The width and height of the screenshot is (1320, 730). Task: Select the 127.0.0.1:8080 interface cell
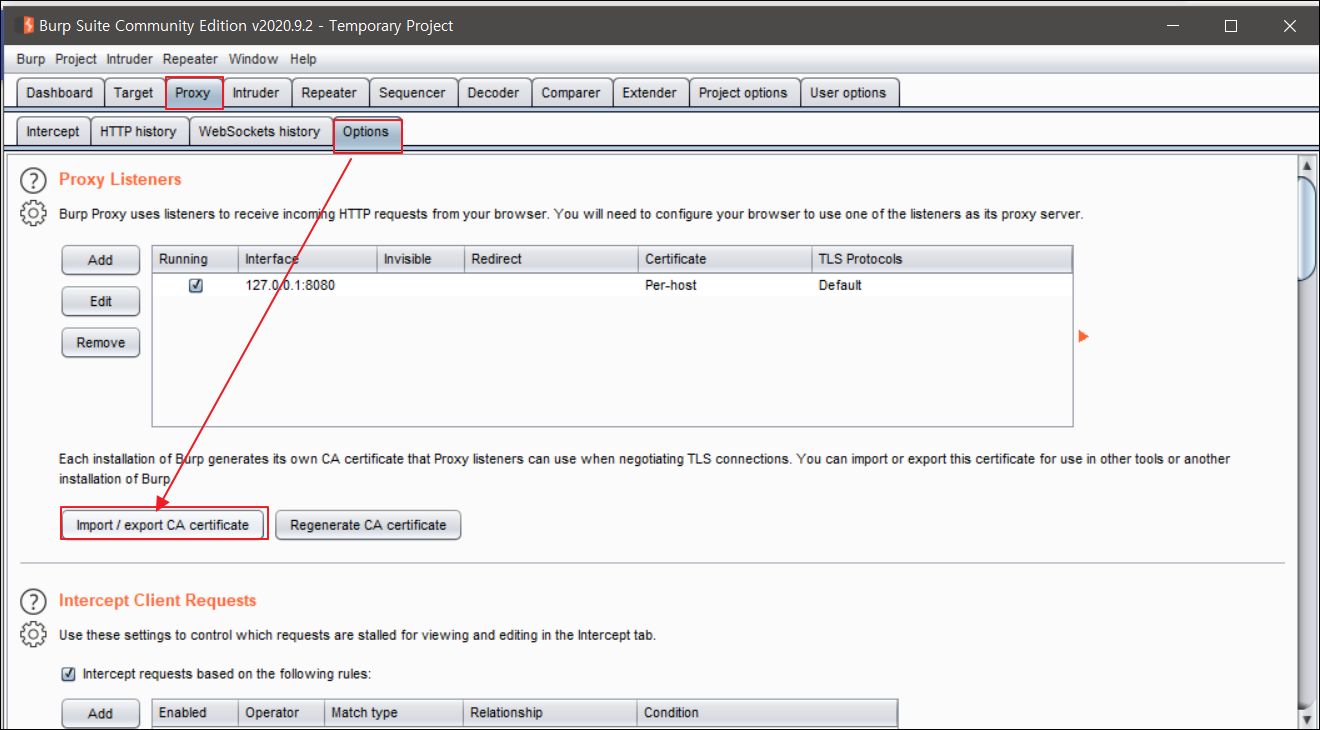coord(308,285)
